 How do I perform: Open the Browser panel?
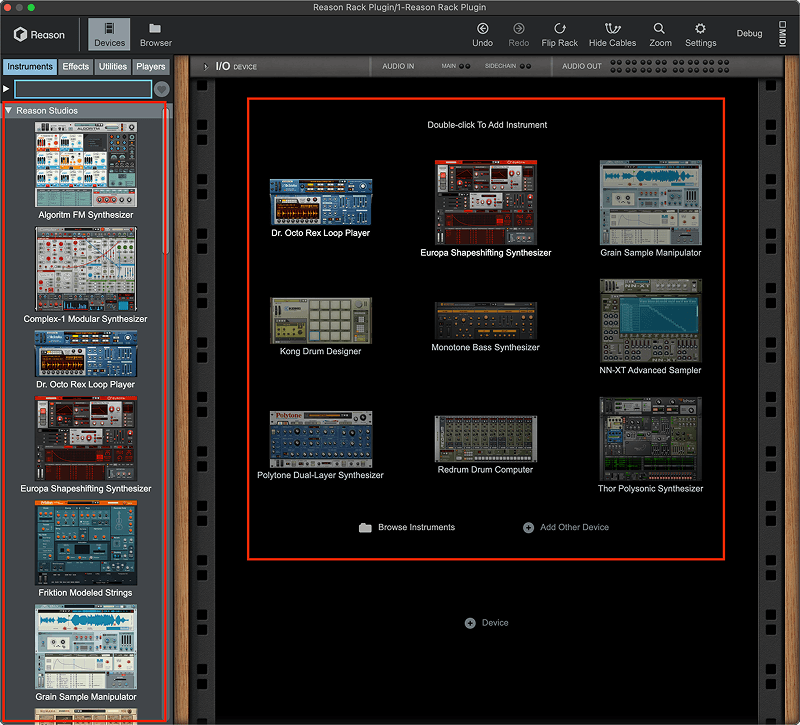(156, 35)
